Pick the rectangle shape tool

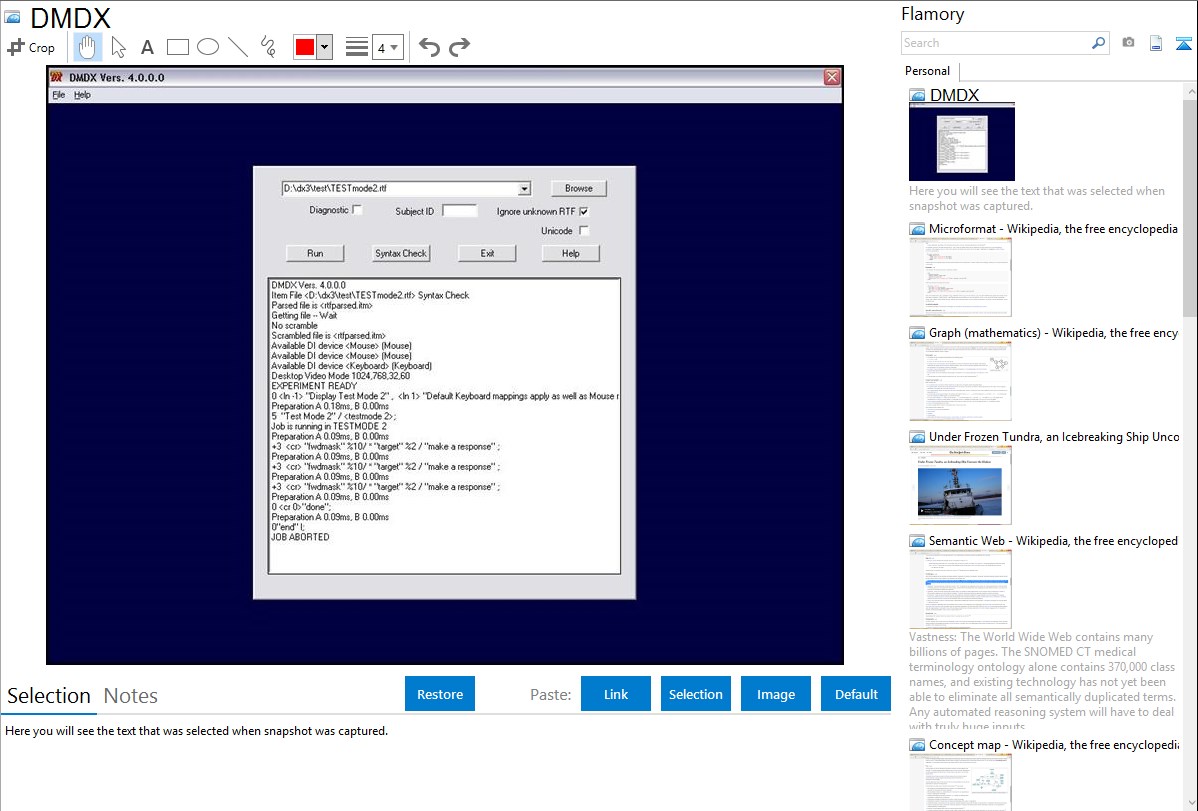(178, 47)
